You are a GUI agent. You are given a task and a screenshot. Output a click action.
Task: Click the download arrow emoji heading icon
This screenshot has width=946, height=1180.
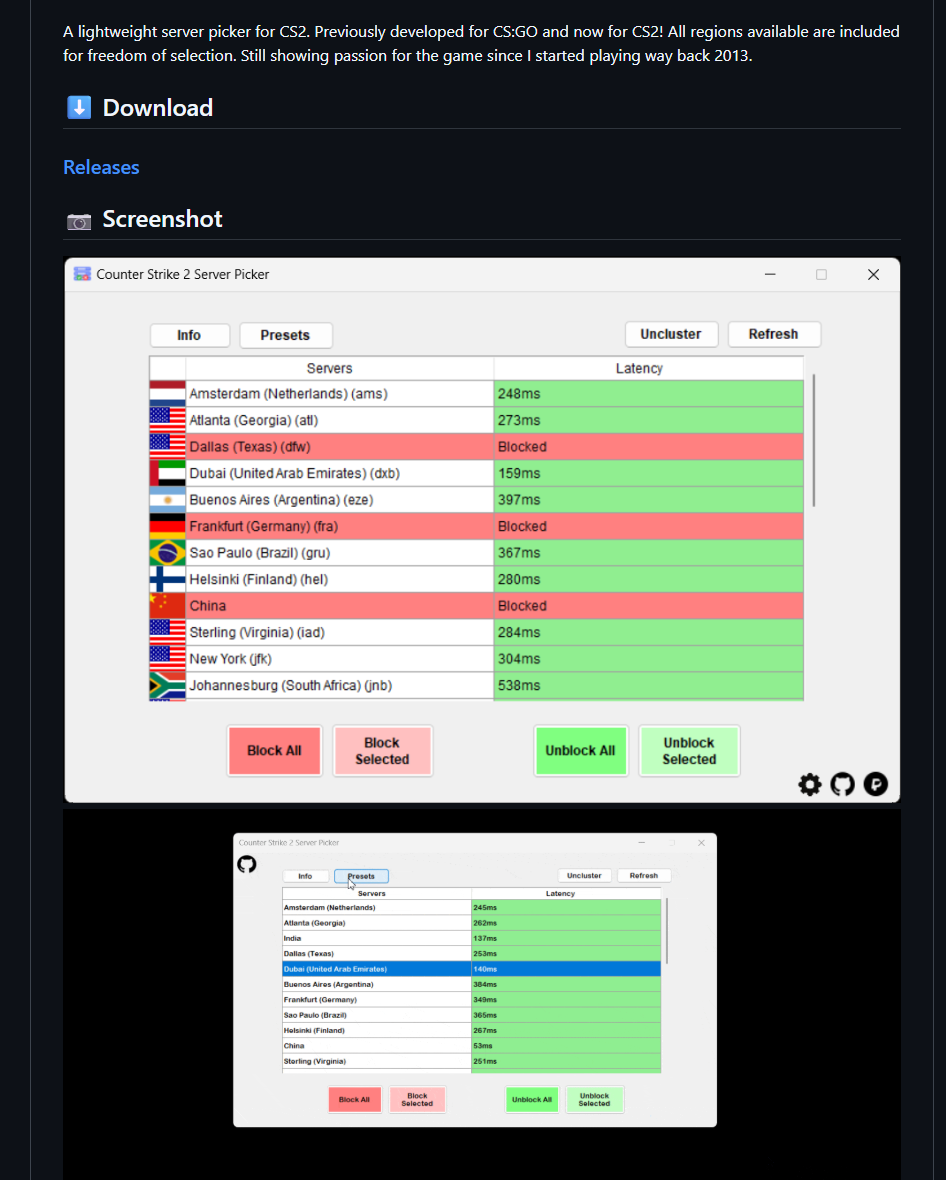(x=79, y=108)
